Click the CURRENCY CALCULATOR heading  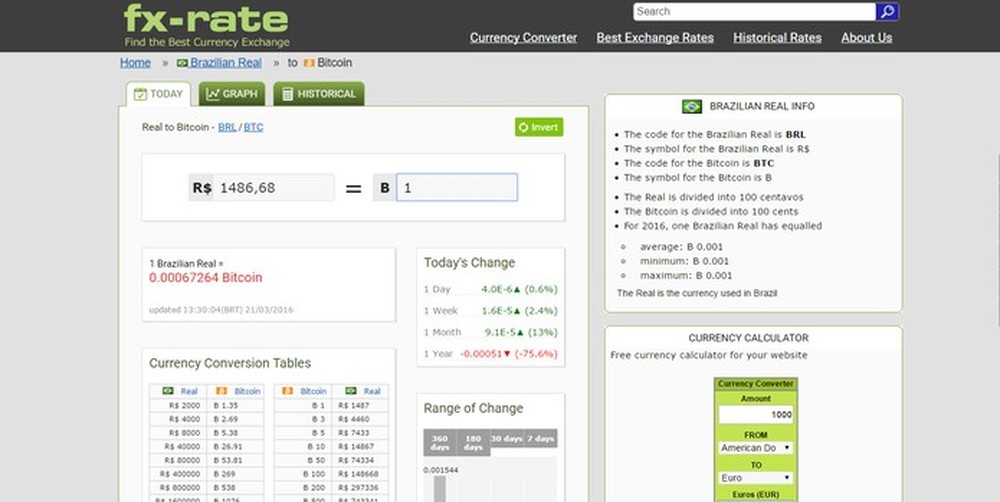[x=749, y=338]
